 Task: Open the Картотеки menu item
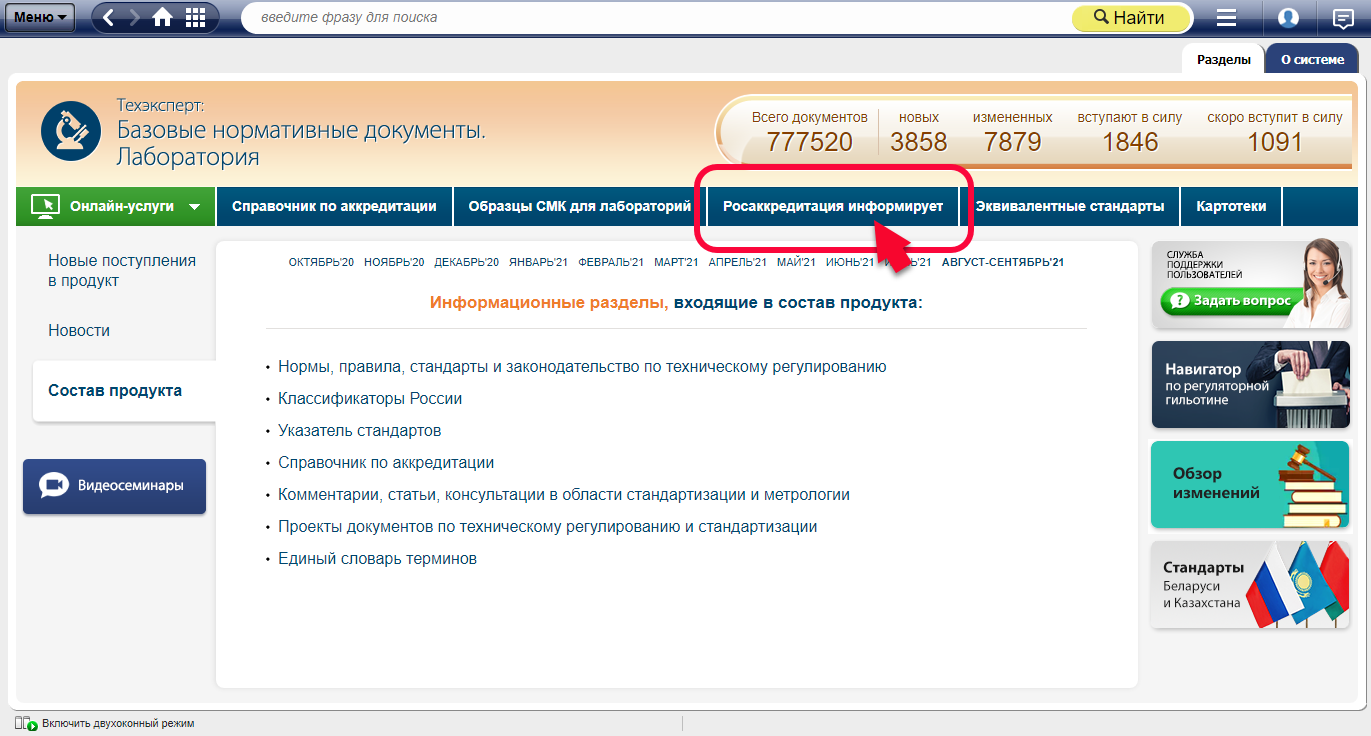pyautogui.click(x=1231, y=206)
